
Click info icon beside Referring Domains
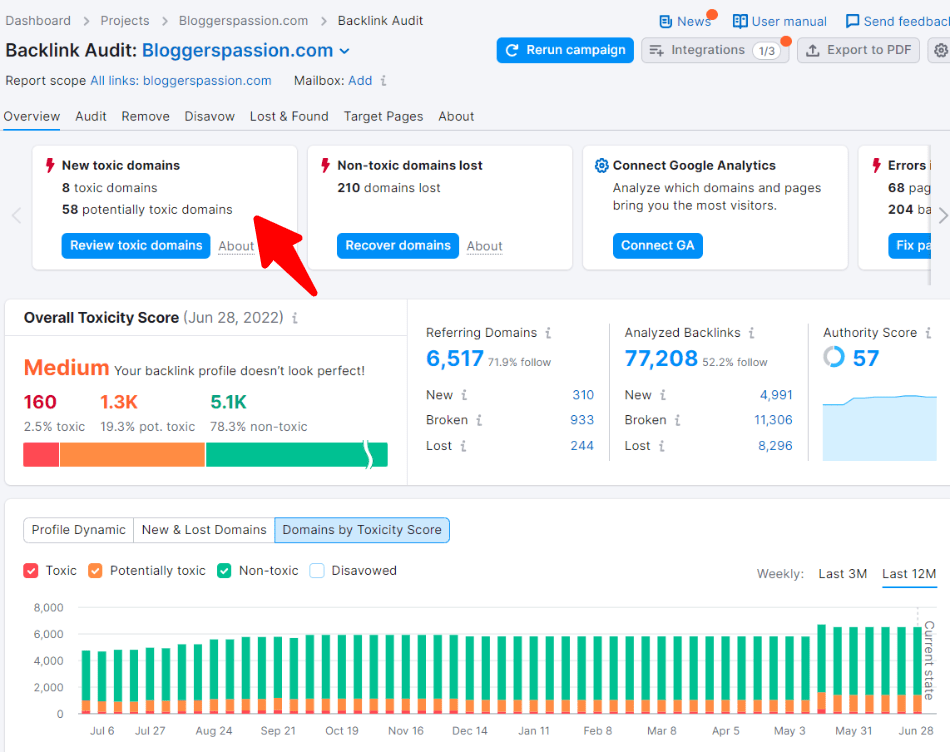(548, 333)
